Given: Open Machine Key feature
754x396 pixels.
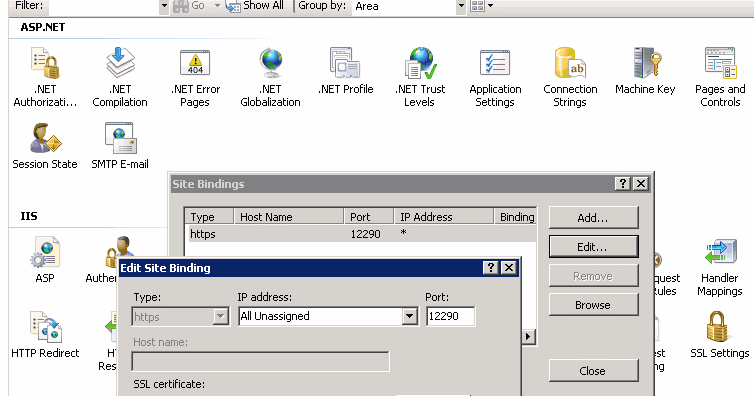Looking at the screenshot, I should [x=645, y=71].
